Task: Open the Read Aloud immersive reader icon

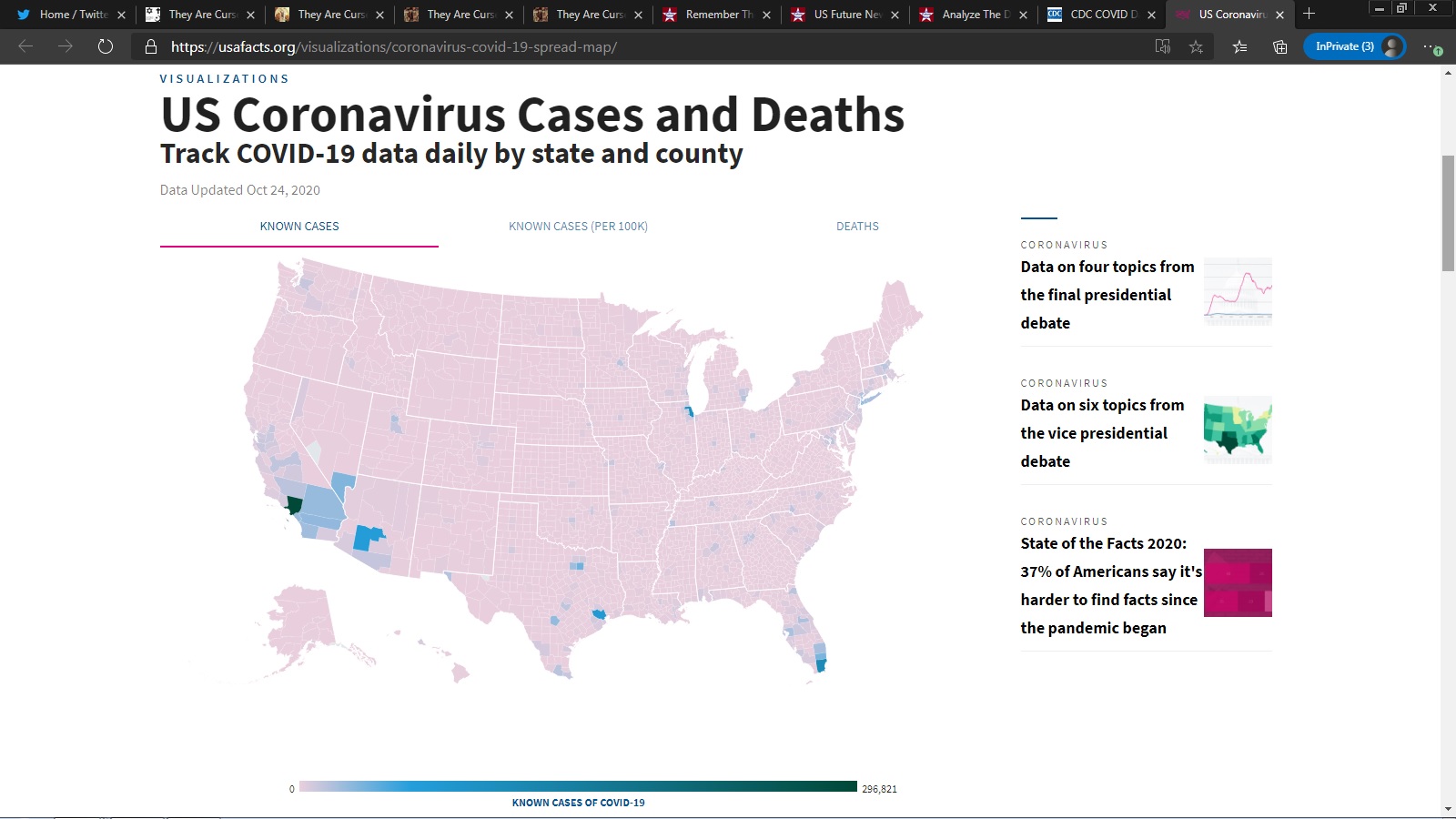Action: 1162,46
